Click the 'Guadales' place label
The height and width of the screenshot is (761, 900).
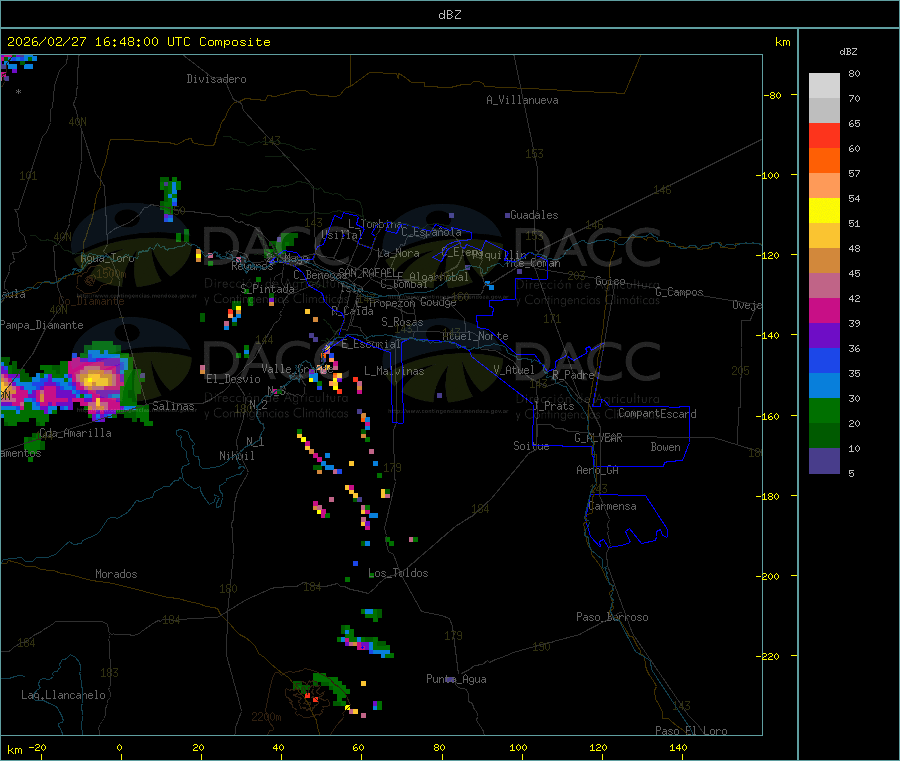point(534,215)
